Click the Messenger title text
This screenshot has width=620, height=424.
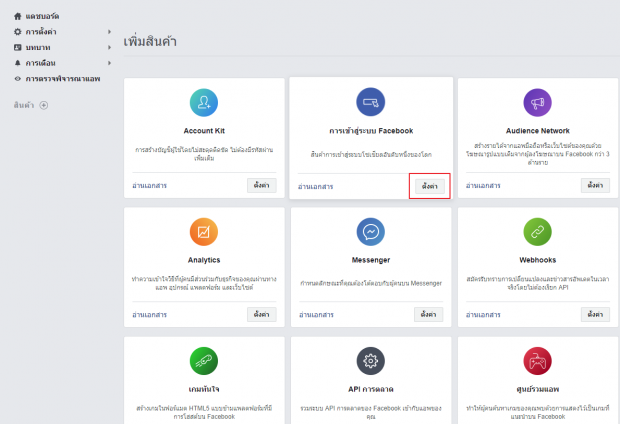[x=371, y=260]
